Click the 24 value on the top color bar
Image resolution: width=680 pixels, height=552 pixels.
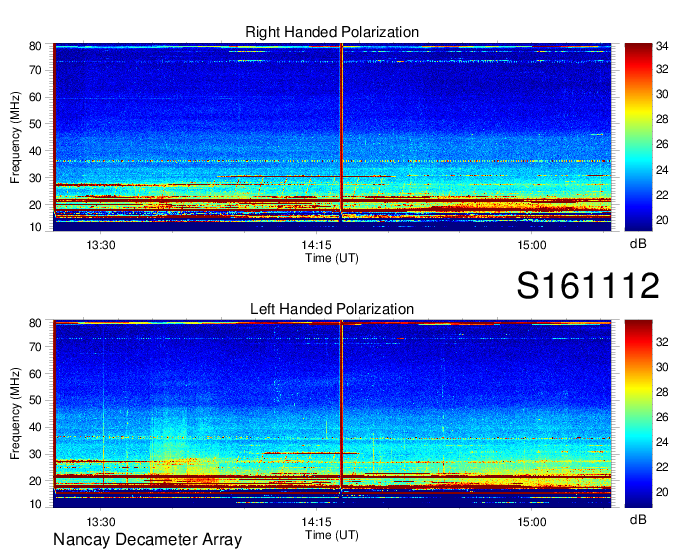[662, 170]
